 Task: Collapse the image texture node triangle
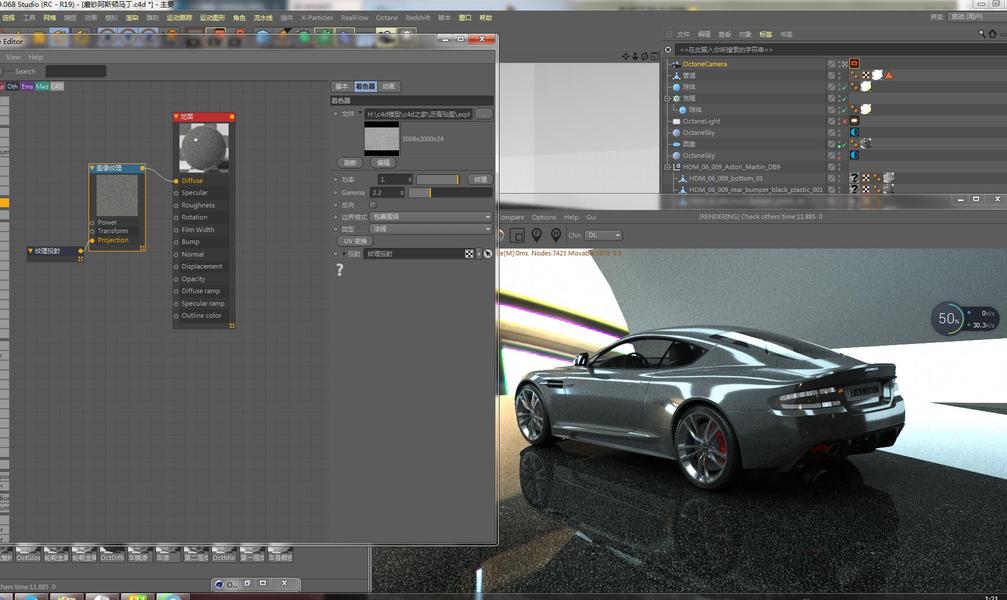click(92, 168)
